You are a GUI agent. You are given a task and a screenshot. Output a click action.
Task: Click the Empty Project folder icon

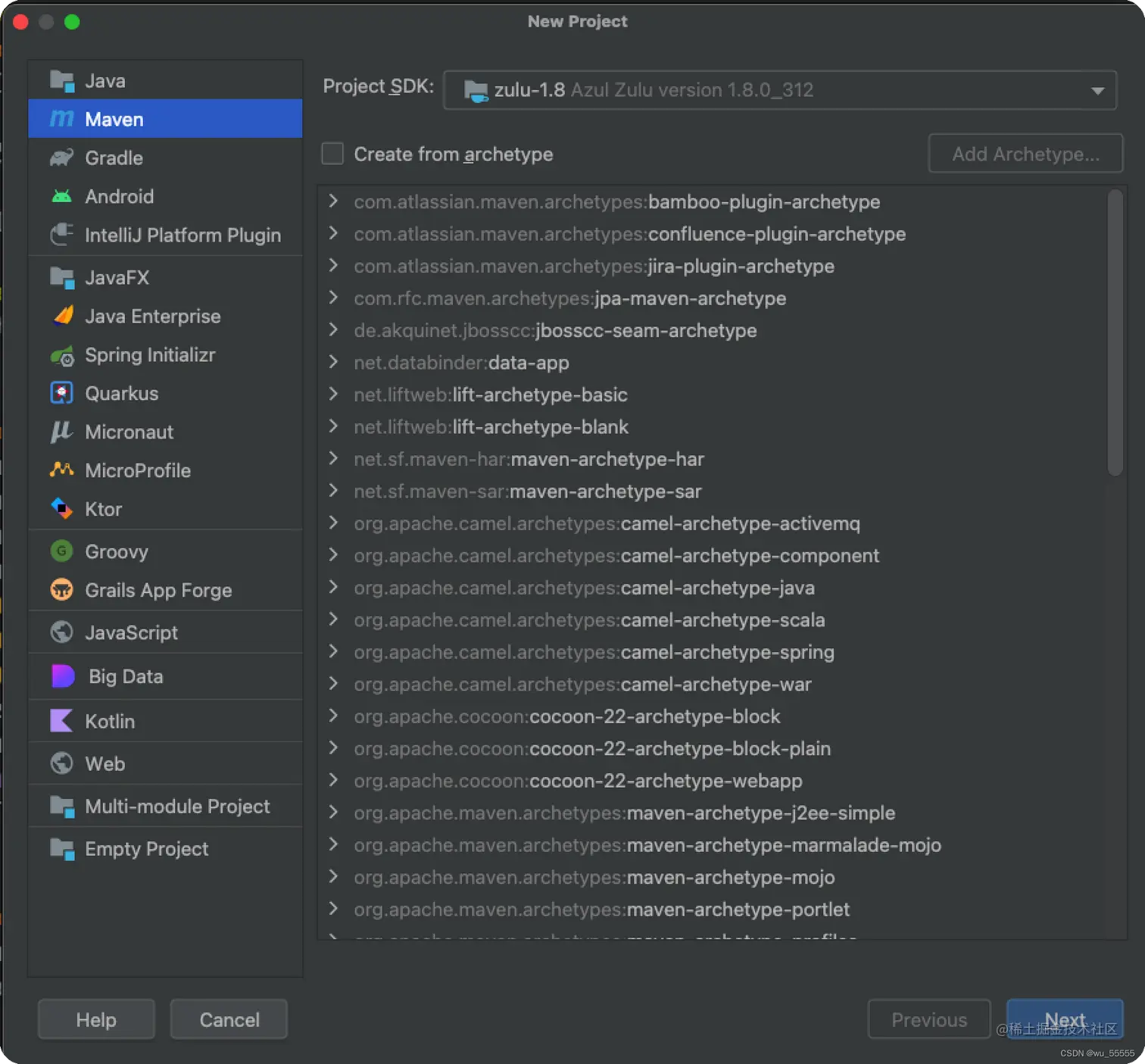pyautogui.click(x=62, y=849)
